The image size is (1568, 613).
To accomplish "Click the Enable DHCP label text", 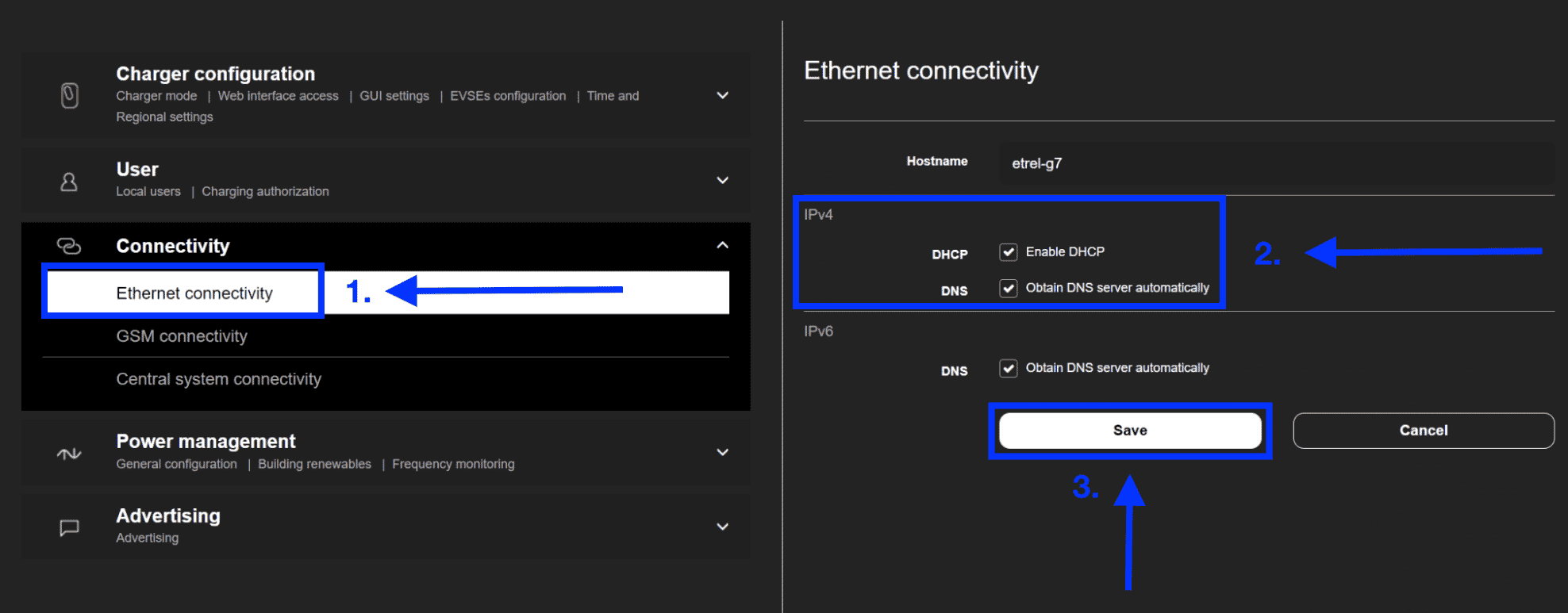I will (1065, 251).
